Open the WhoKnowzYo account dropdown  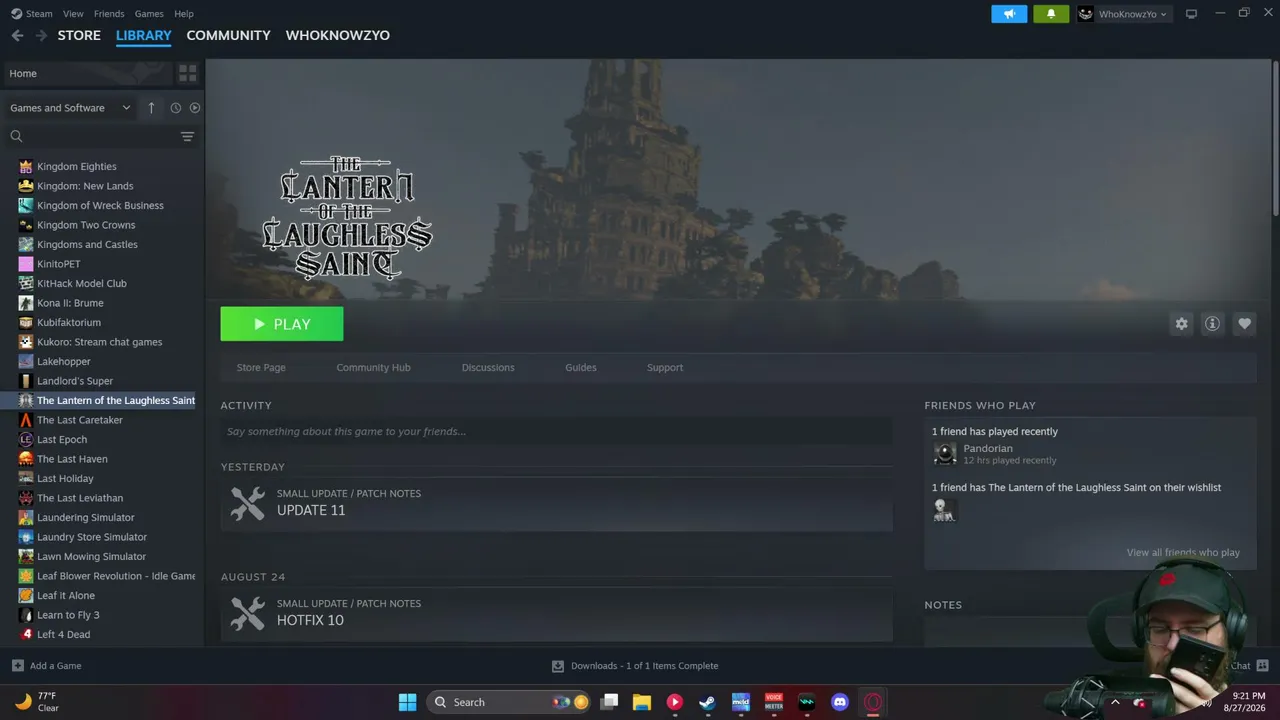(x=1123, y=14)
